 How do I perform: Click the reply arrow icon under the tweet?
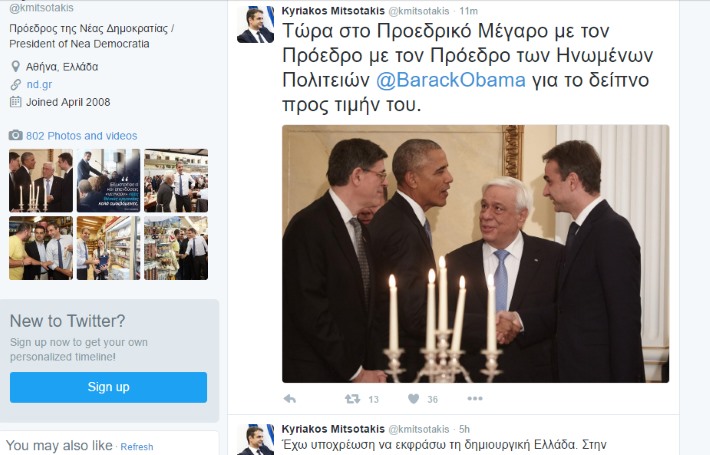[290, 399]
